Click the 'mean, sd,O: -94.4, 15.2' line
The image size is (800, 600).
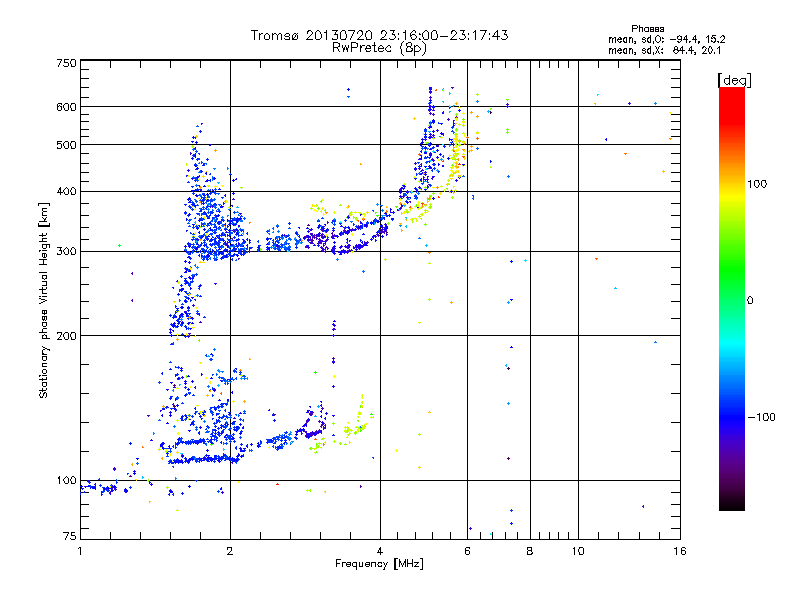point(666,39)
